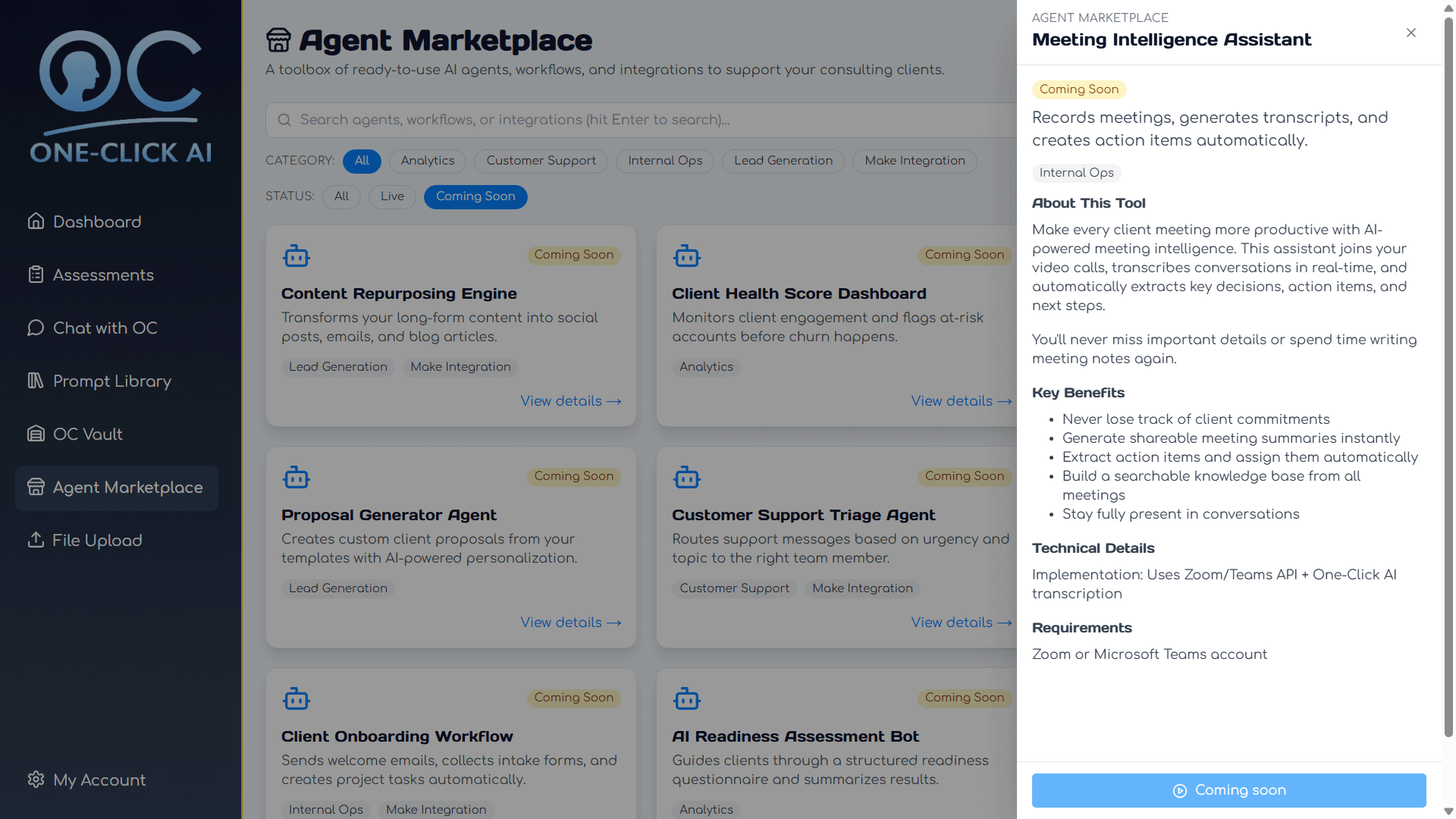Image resolution: width=1456 pixels, height=819 pixels.
Task: Toggle the Coming Soon status filter
Action: click(x=475, y=196)
